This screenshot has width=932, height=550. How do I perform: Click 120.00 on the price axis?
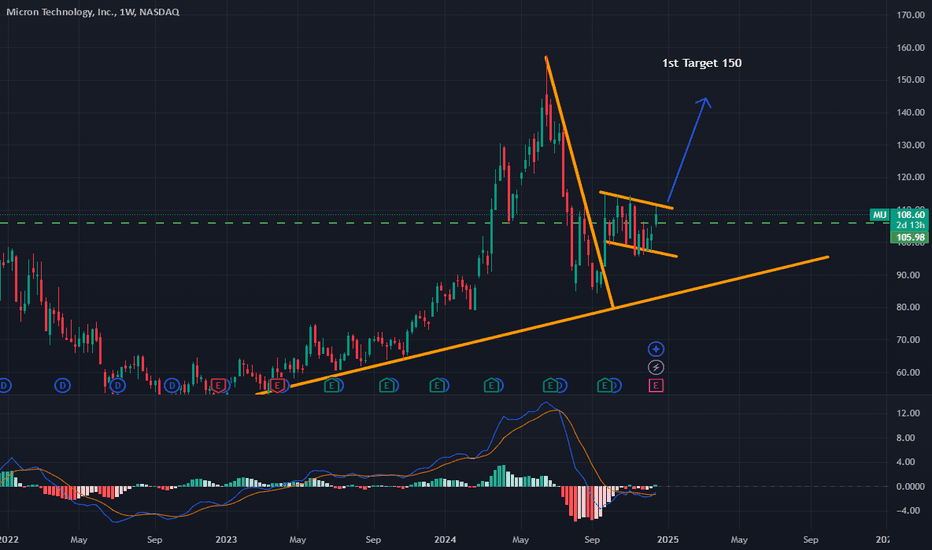[x=910, y=177]
